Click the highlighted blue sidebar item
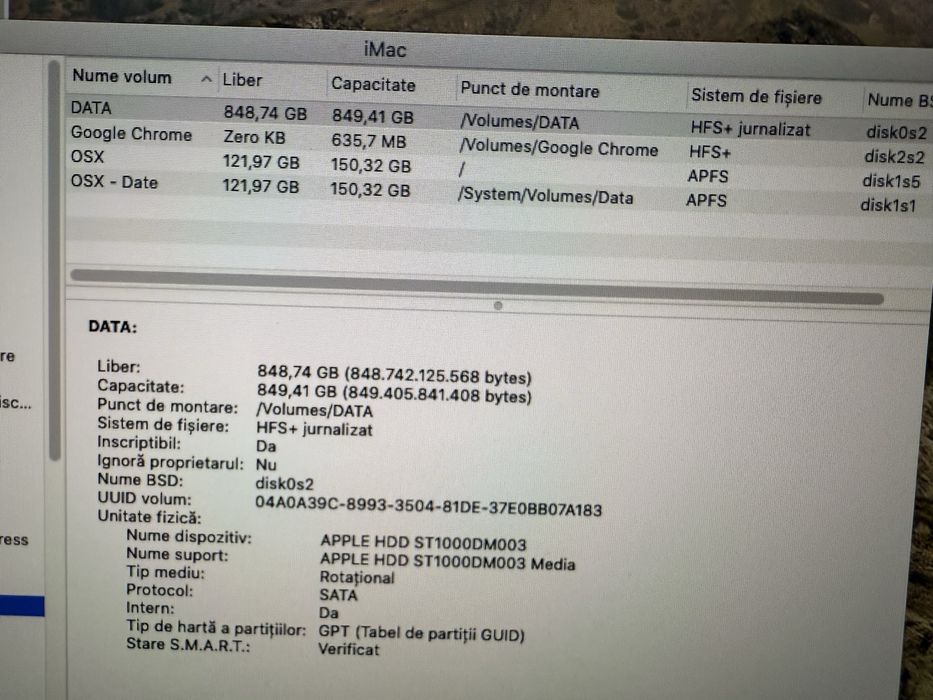Viewport: 933px width, 700px height. click(x=22, y=606)
